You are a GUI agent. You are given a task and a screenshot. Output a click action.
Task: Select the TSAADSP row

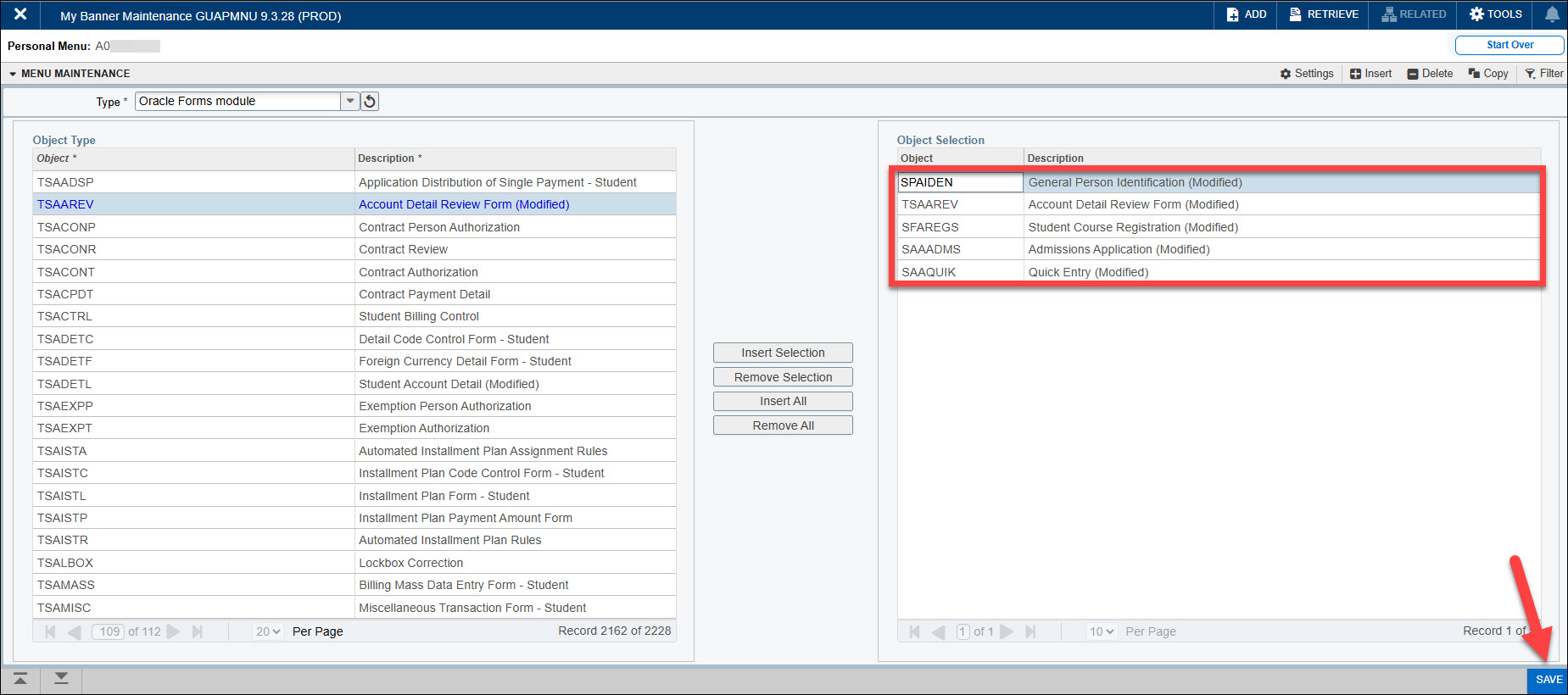tap(354, 182)
